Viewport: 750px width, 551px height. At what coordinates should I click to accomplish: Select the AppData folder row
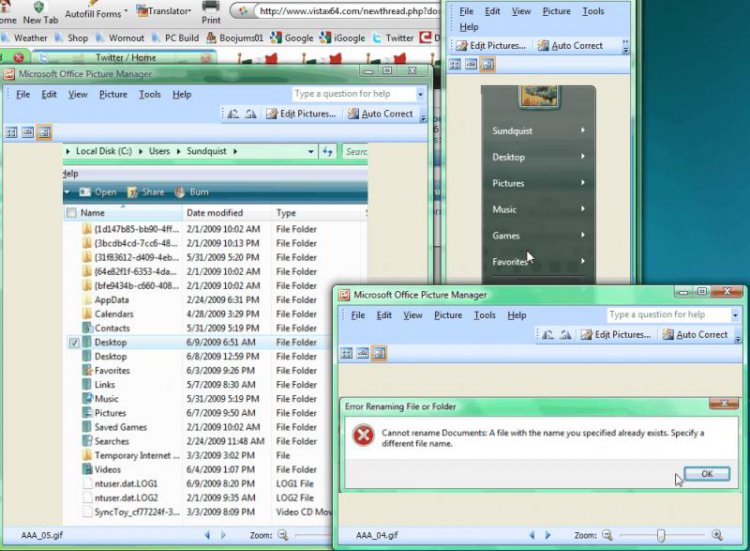[200, 300]
